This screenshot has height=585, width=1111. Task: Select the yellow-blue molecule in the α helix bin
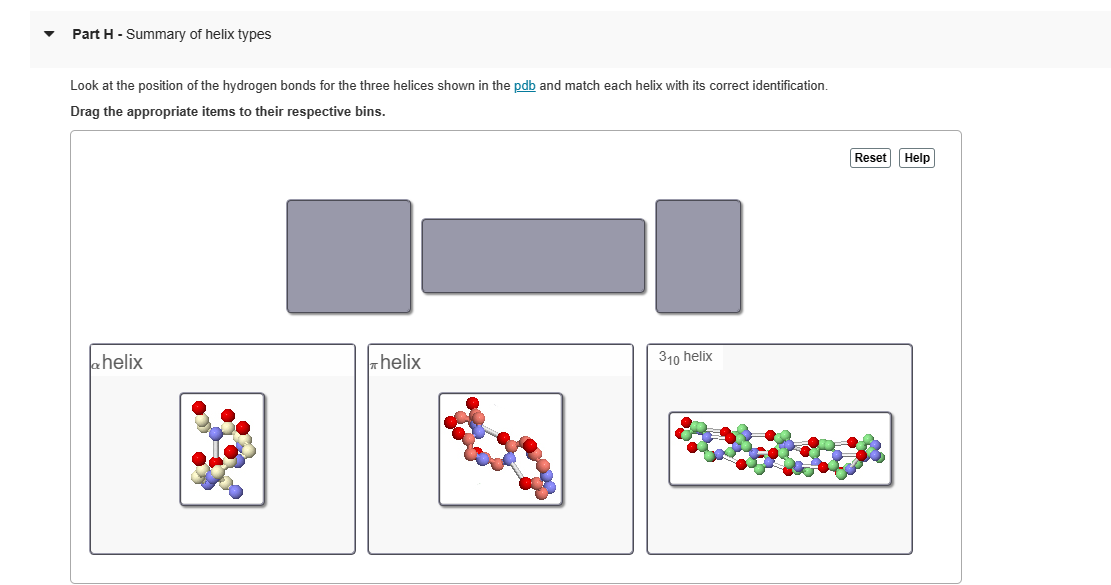[x=222, y=447]
